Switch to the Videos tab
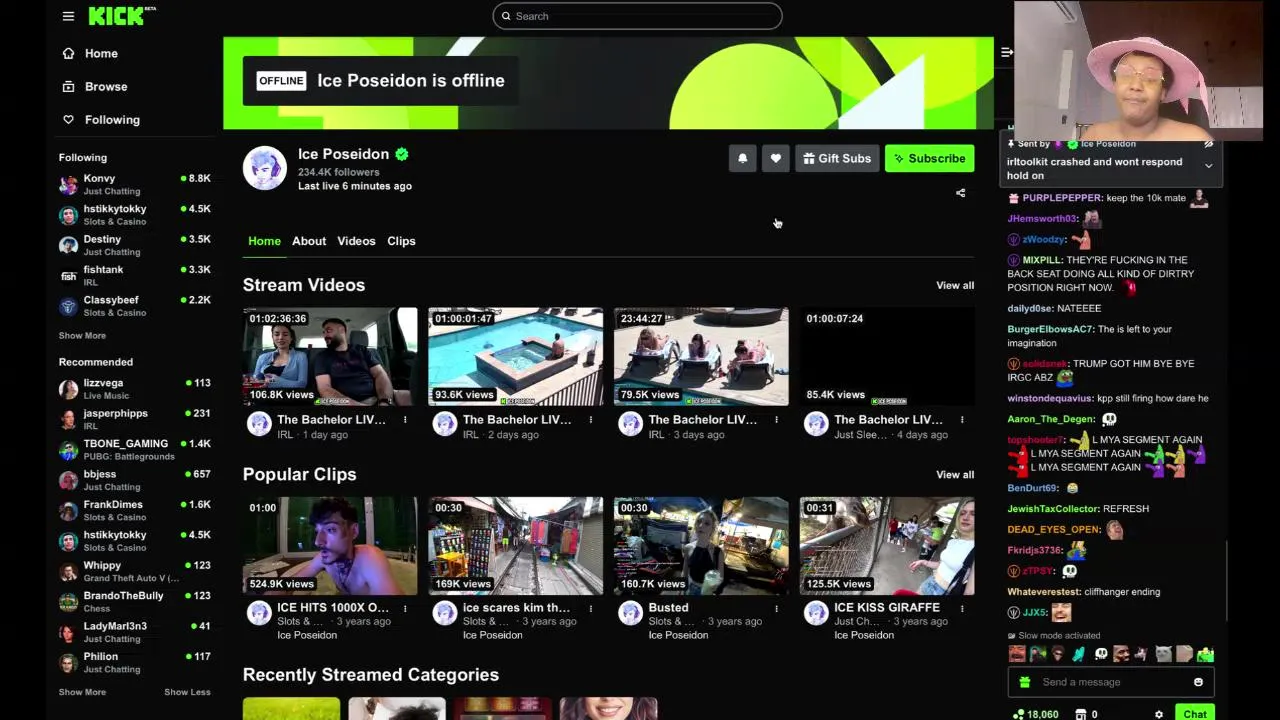Viewport: 1280px width, 720px height. (x=356, y=241)
